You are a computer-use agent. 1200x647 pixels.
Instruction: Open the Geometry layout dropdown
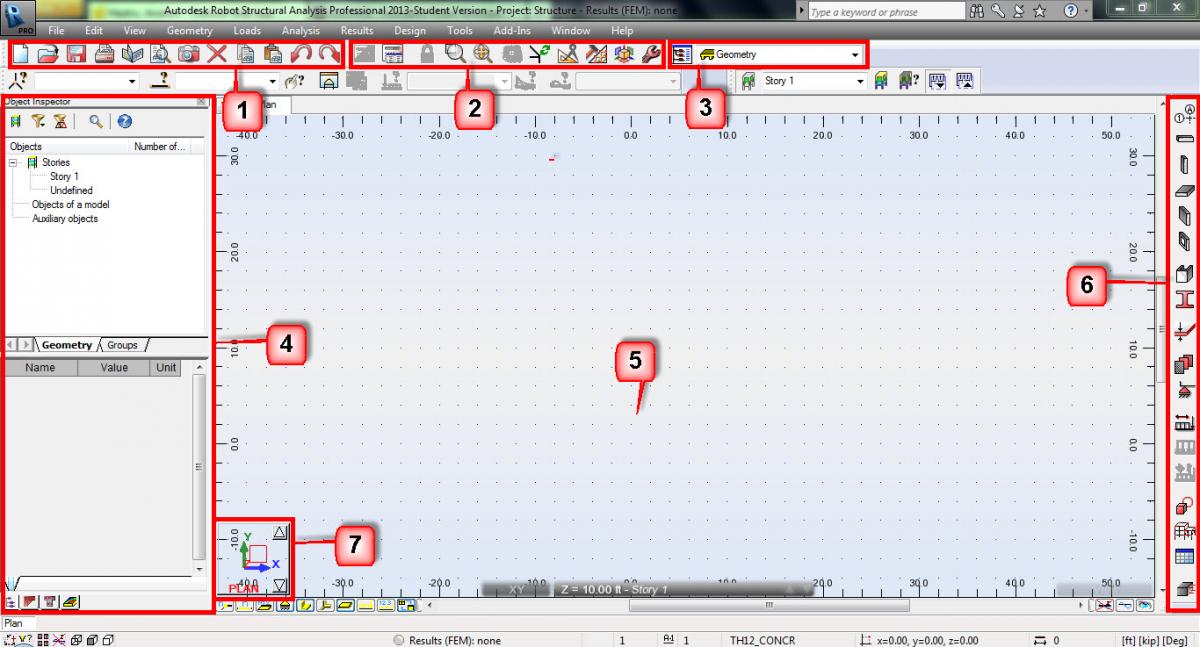point(855,55)
